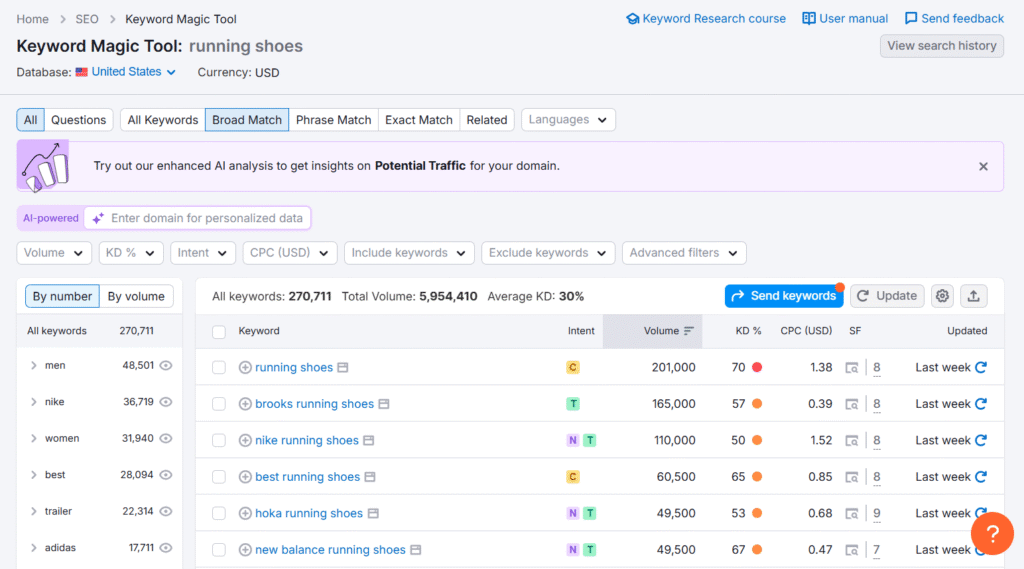The image size is (1024, 569).
Task: Sort groups By volume
Action: [x=136, y=296]
